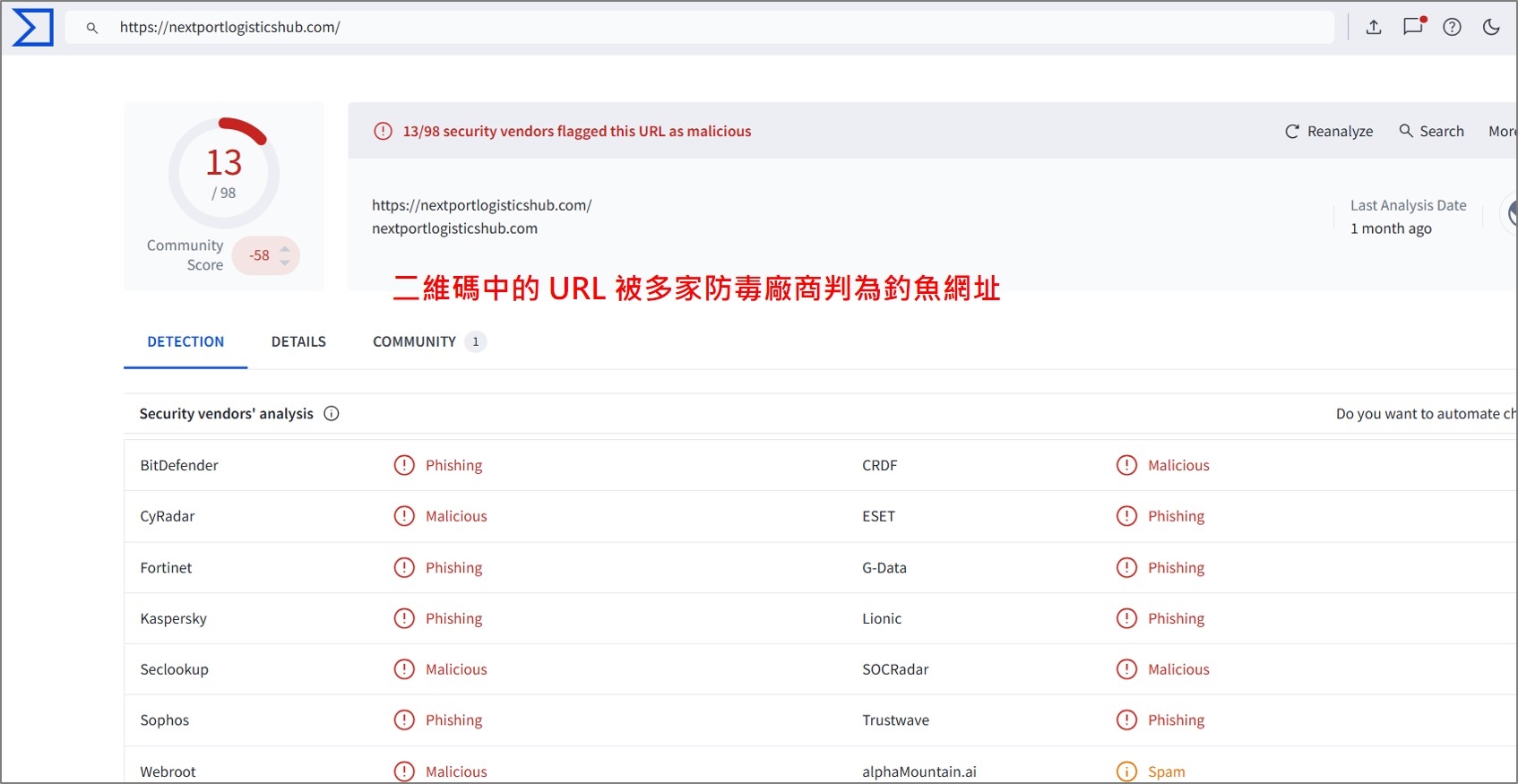Click the 13/98 detection score gauge

224,172
